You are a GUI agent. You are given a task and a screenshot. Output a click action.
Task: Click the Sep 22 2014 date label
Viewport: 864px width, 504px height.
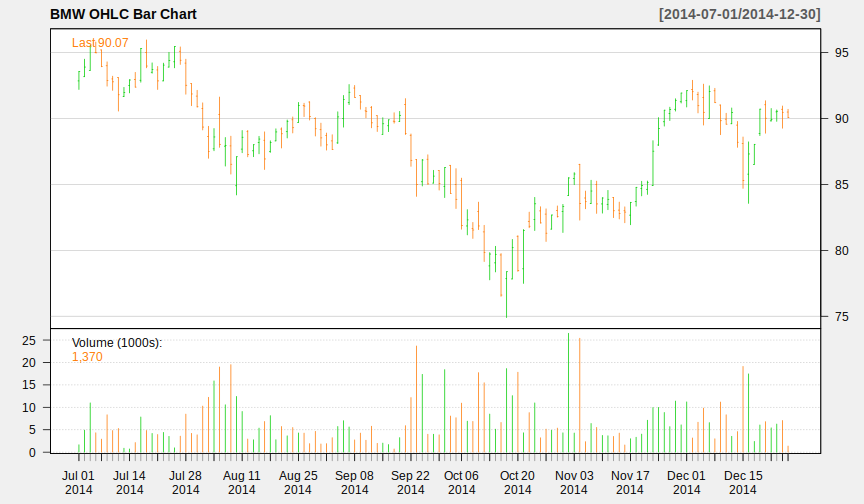click(x=410, y=482)
